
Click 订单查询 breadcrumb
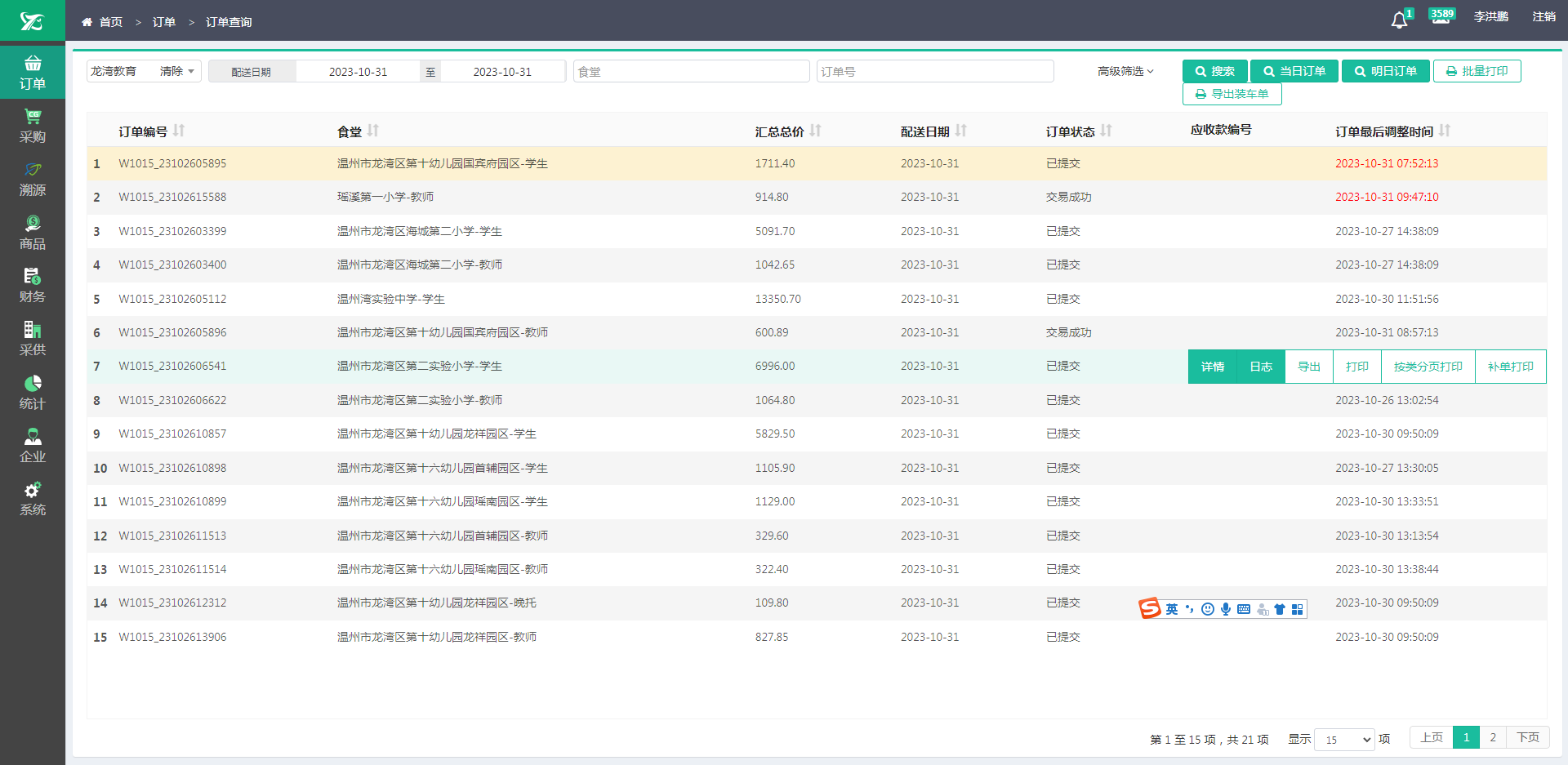coord(229,22)
